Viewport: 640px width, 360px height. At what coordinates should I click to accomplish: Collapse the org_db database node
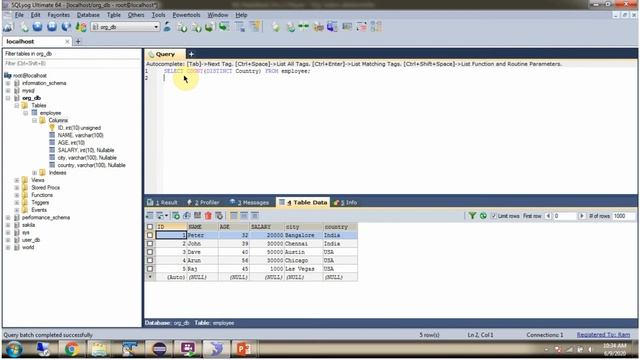[x=8, y=98]
